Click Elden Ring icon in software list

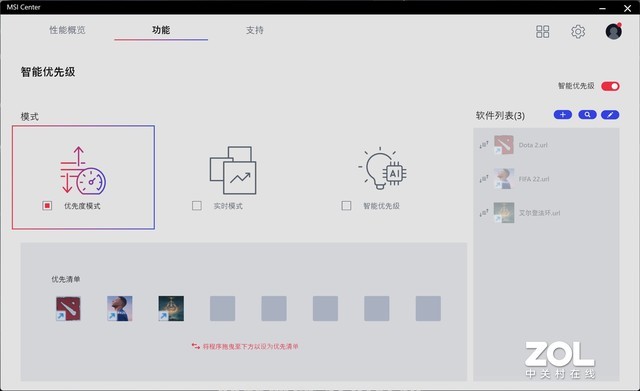pos(504,213)
